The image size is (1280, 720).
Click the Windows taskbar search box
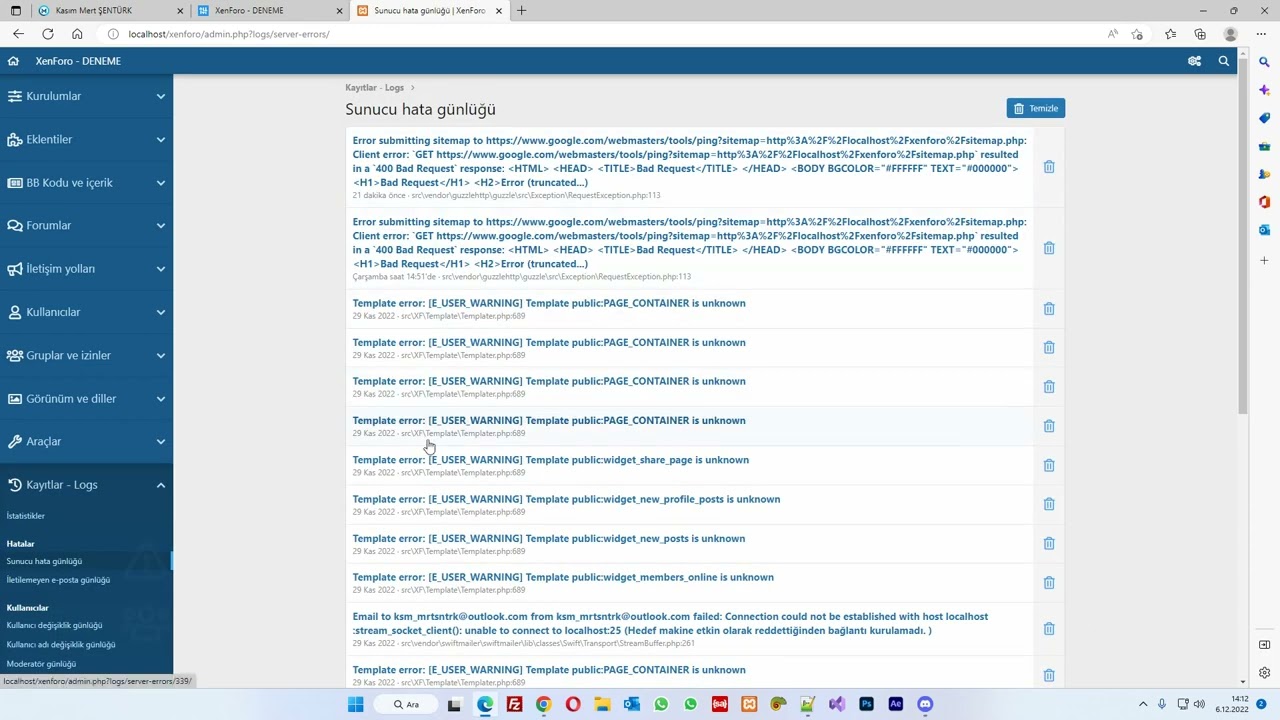click(x=407, y=704)
